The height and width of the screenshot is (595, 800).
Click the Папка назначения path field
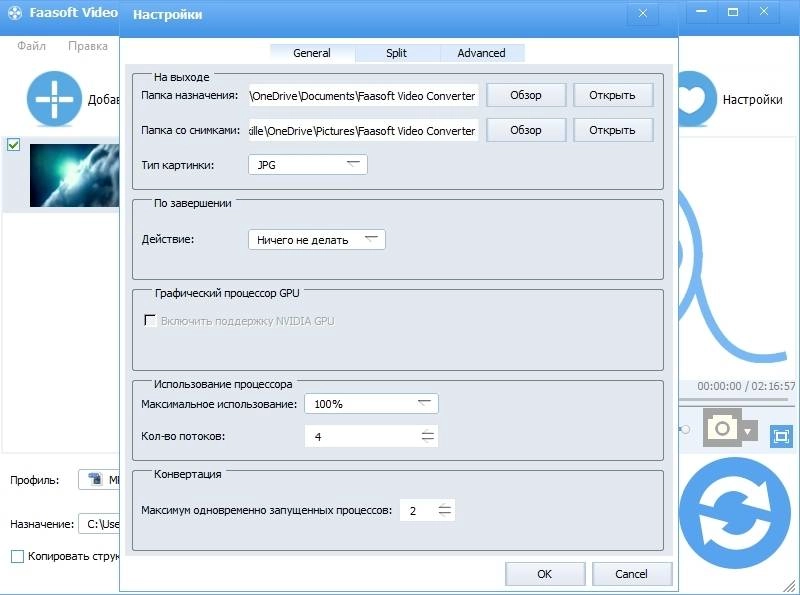tap(363, 95)
